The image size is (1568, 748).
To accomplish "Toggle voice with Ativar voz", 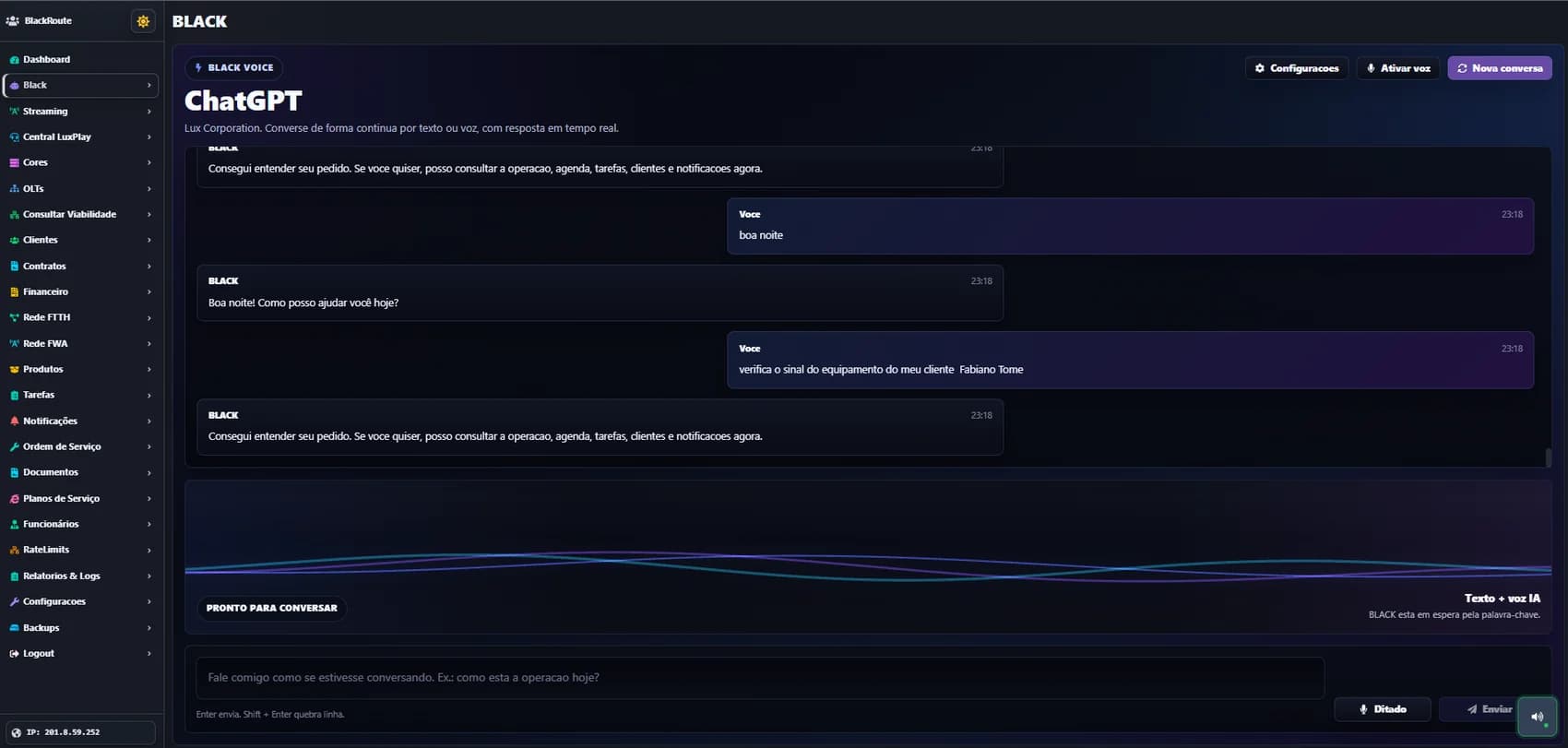I will (x=1398, y=68).
